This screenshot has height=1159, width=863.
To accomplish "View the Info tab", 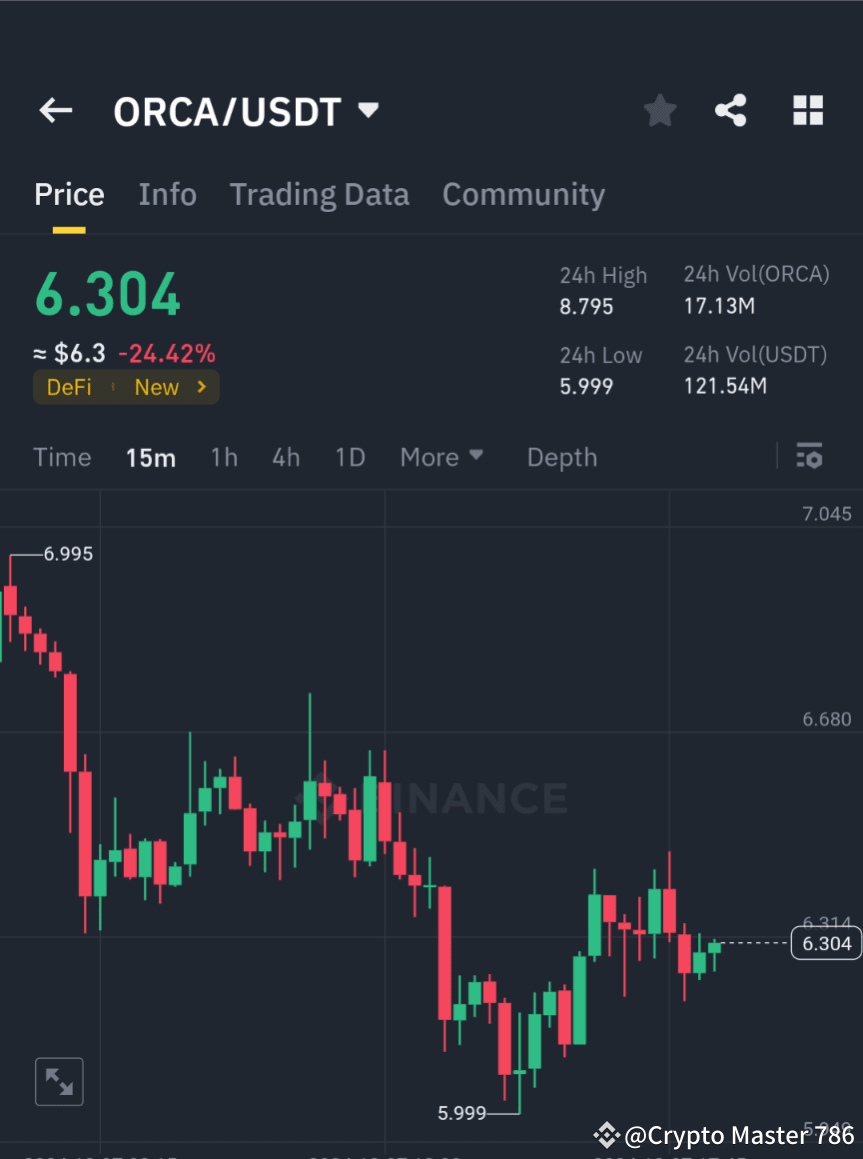I will pos(167,194).
